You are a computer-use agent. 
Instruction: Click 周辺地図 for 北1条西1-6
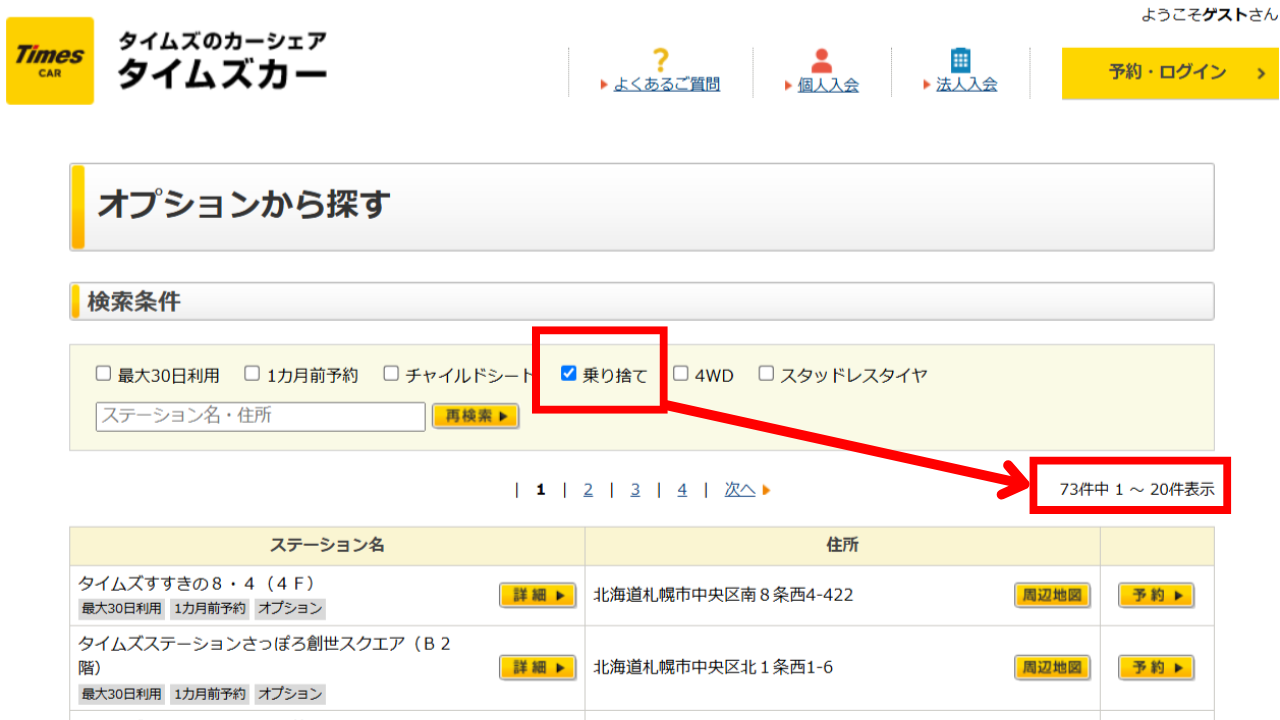[1052, 668]
